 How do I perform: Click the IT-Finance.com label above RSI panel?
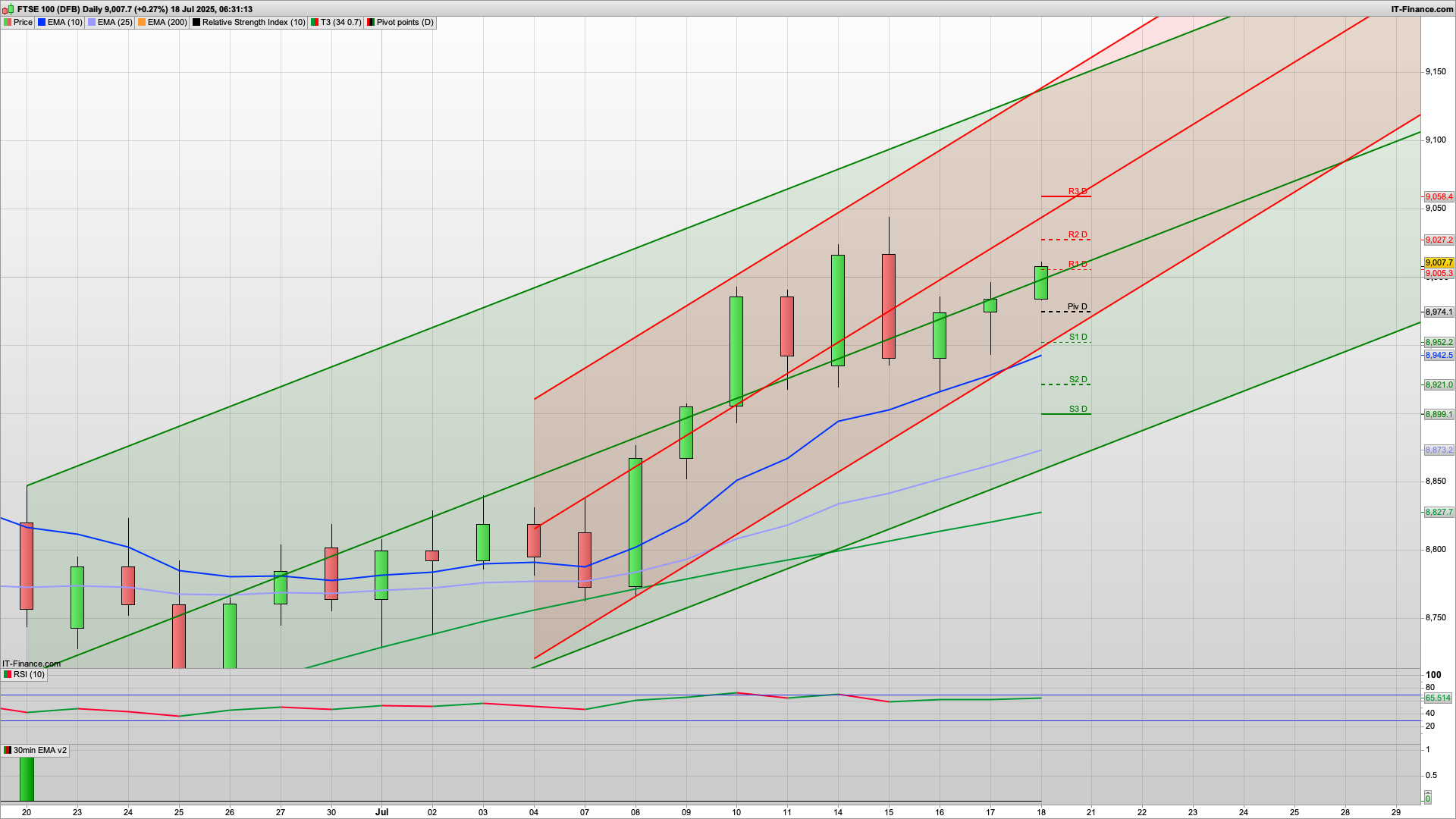point(31,664)
